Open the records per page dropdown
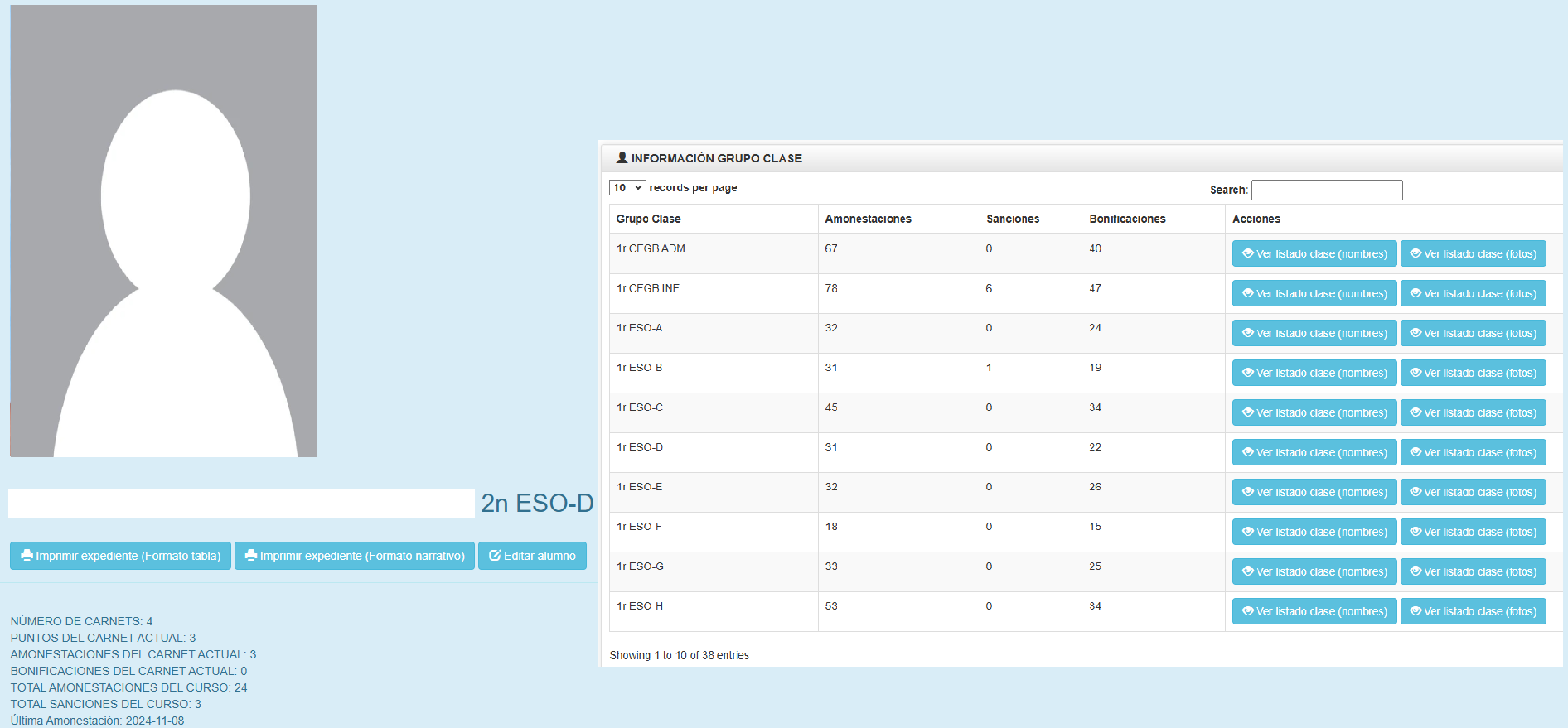1568x728 pixels. click(627, 188)
